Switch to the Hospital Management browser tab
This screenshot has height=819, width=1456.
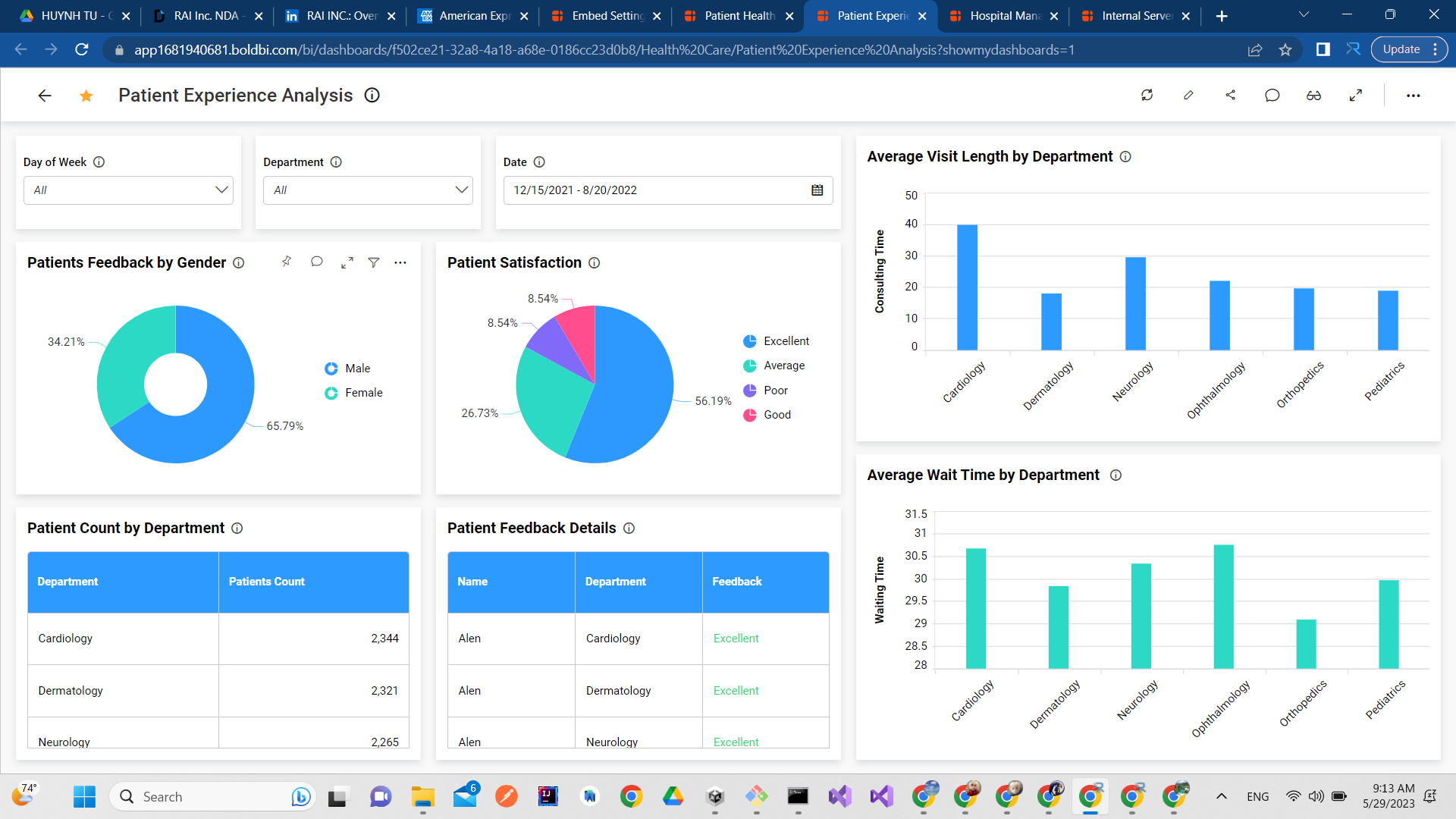1004,16
